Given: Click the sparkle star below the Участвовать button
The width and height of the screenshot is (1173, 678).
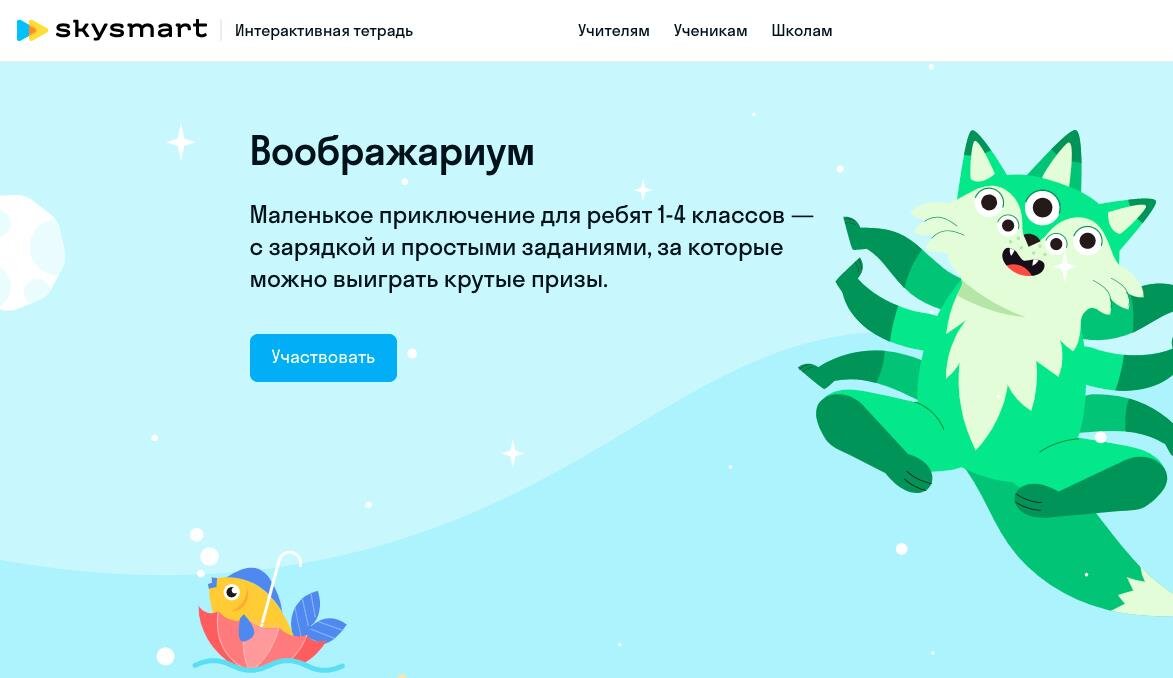Looking at the screenshot, I should pyautogui.click(x=512, y=453).
